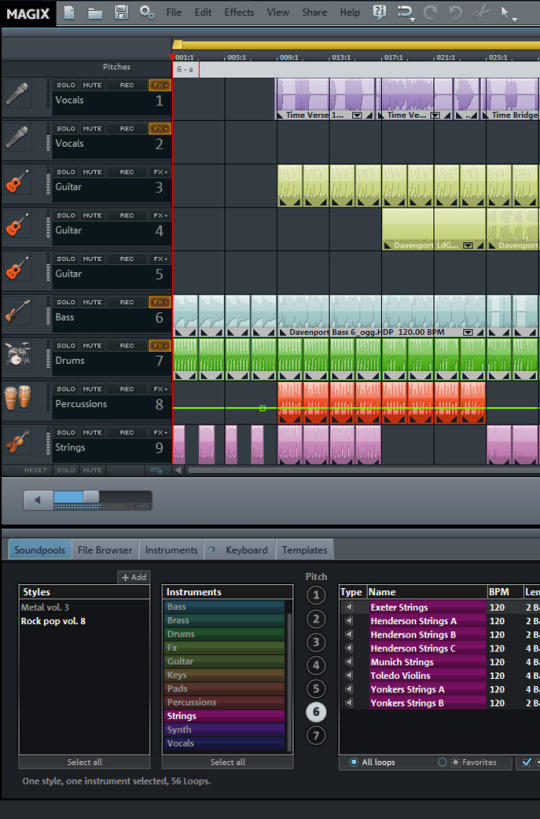Viewport: 540px width, 819px height.
Task: Open dropdown on Time Verse 1 clip
Action: (x=357, y=115)
